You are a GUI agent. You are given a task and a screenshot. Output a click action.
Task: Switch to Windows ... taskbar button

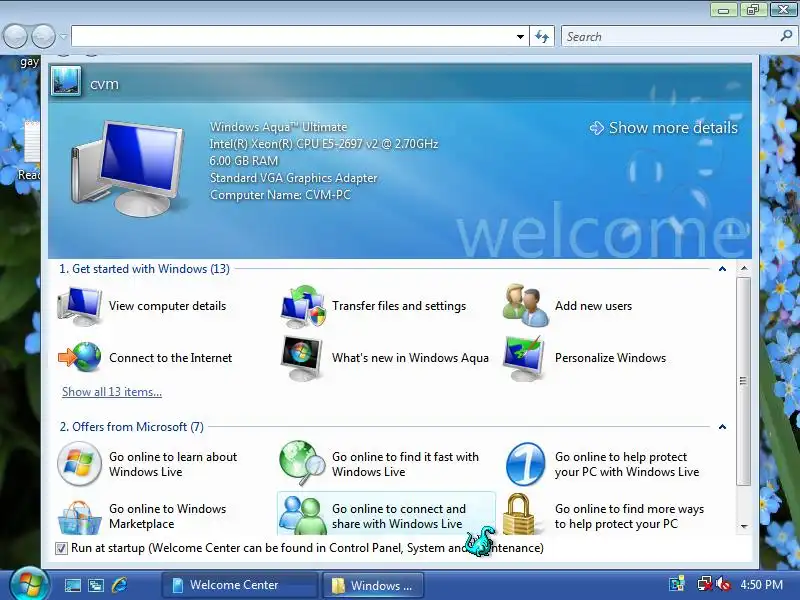point(373,585)
